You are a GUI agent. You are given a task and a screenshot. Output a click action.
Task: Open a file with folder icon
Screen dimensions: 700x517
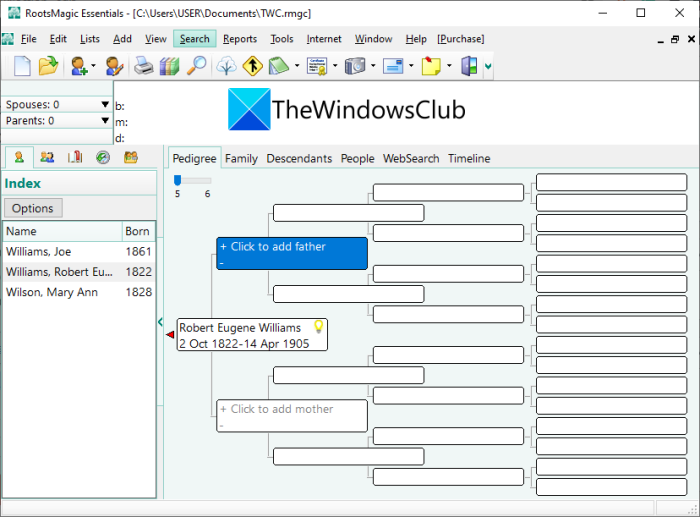tap(48, 66)
